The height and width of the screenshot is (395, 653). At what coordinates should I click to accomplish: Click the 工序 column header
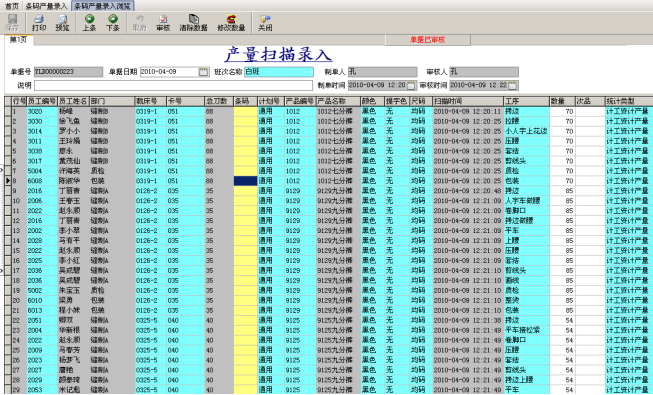pyautogui.click(x=527, y=101)
